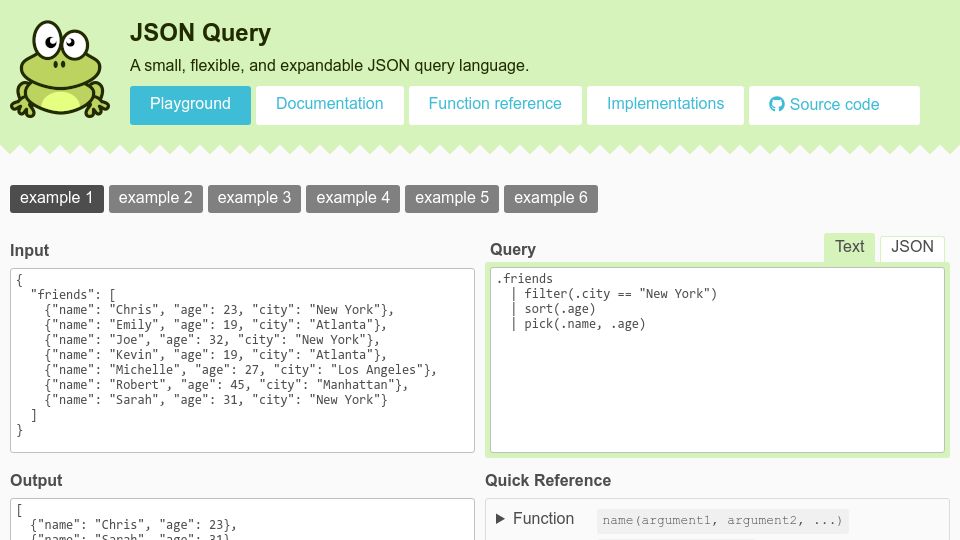Open the Documentation page
960x540 pixels.
click(329, 105)
